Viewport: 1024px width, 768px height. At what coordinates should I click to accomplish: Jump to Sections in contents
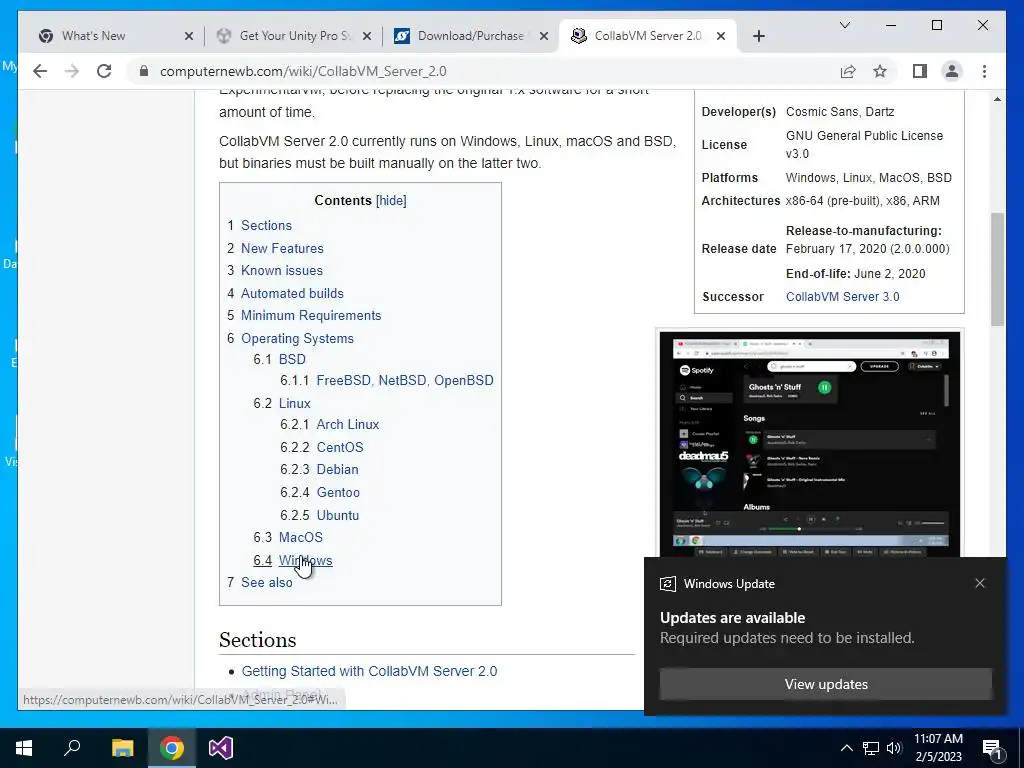tap(266, 225)
